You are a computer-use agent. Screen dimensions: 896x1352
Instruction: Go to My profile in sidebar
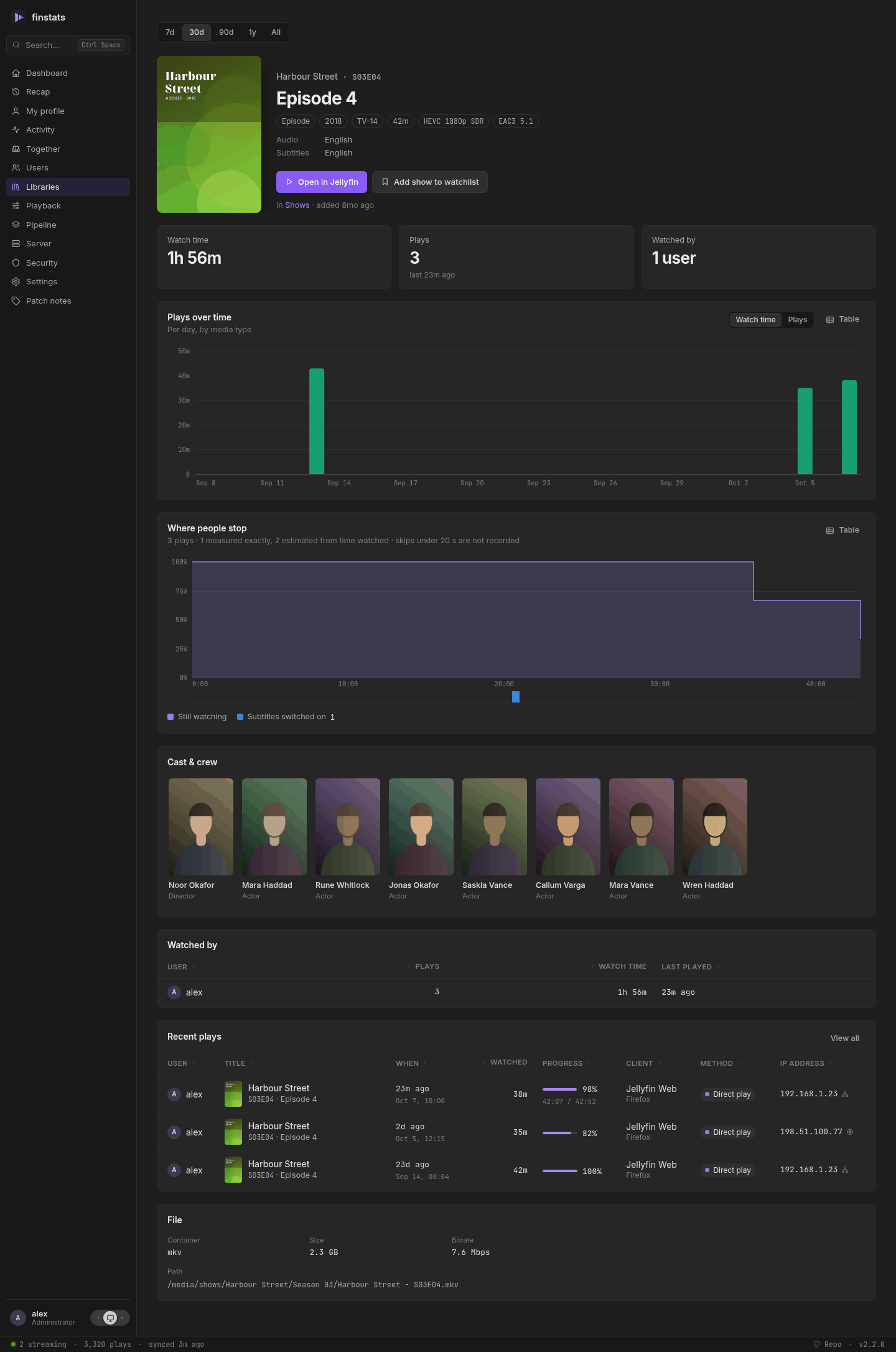coord(68,111)
